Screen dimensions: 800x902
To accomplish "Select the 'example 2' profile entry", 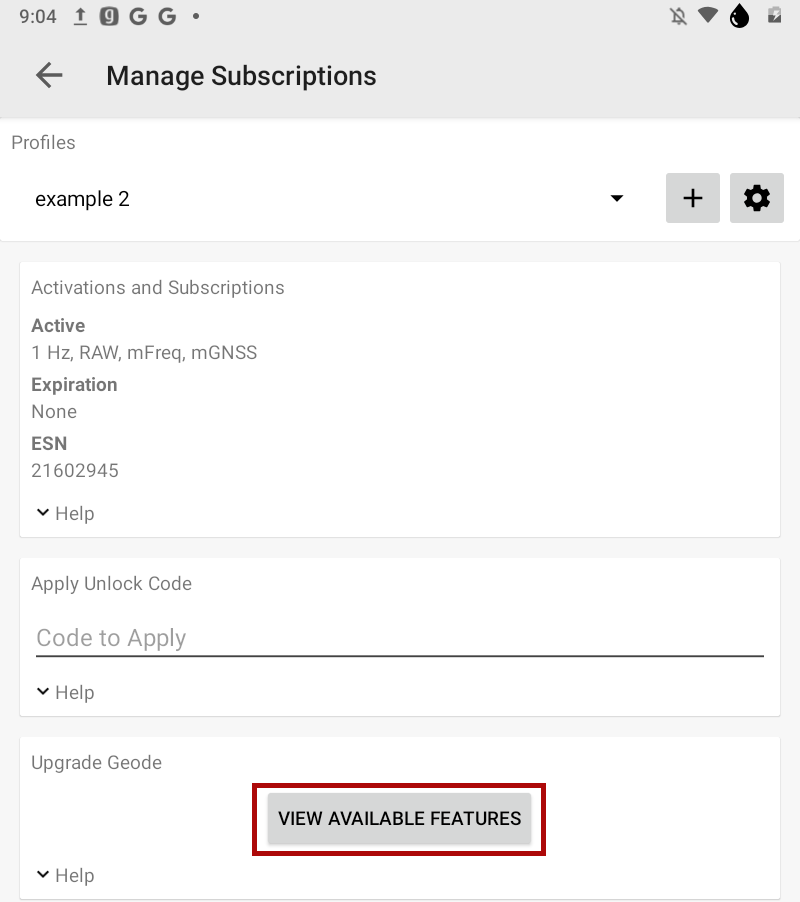I will coord(83,199).
